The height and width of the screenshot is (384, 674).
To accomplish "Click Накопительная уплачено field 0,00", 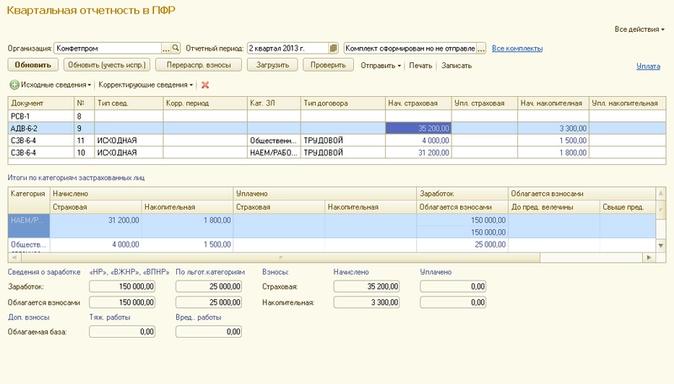I will point(453,302).
